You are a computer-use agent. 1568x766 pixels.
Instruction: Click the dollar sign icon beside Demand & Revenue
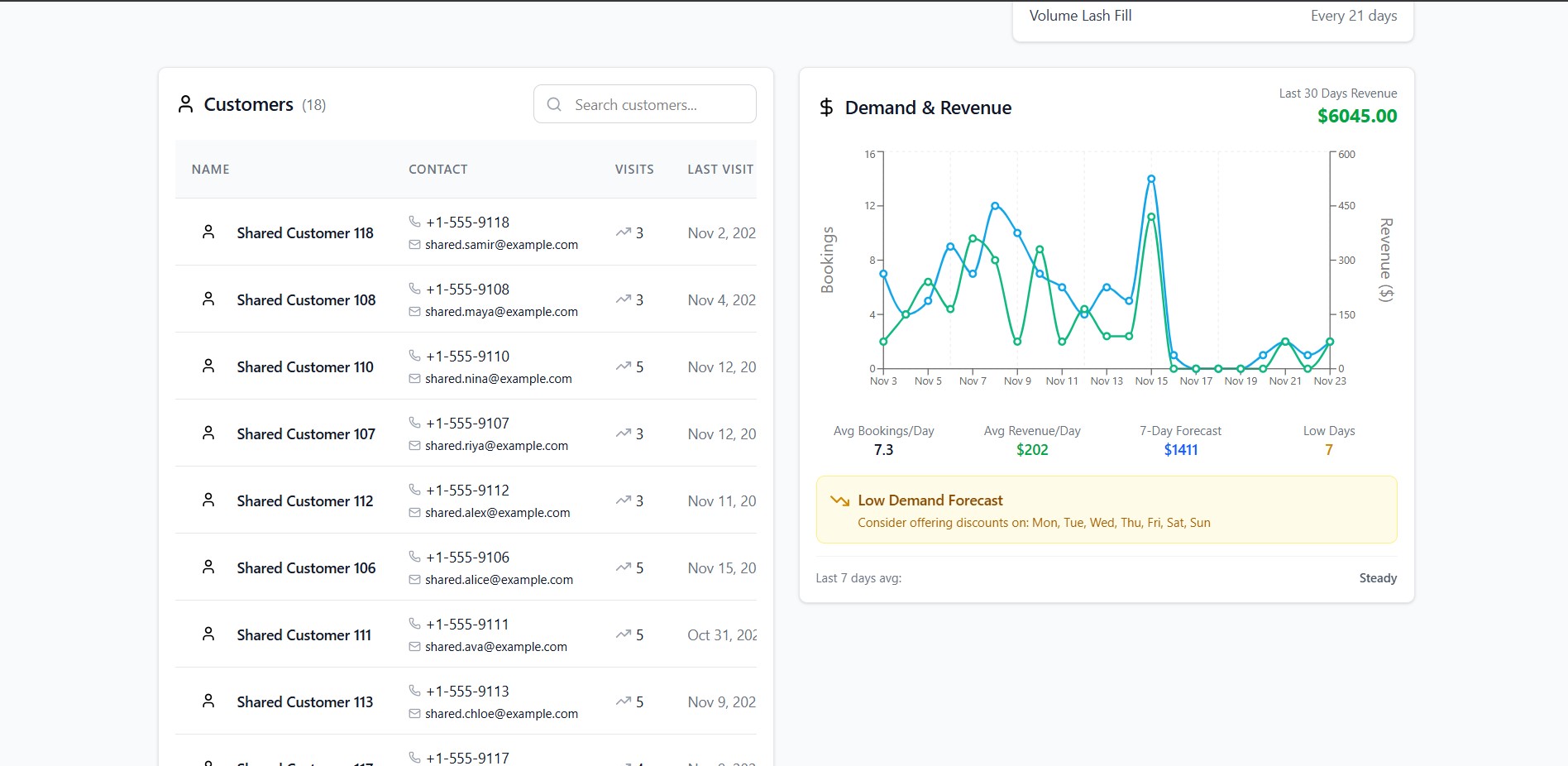click(x=826, y=108)
